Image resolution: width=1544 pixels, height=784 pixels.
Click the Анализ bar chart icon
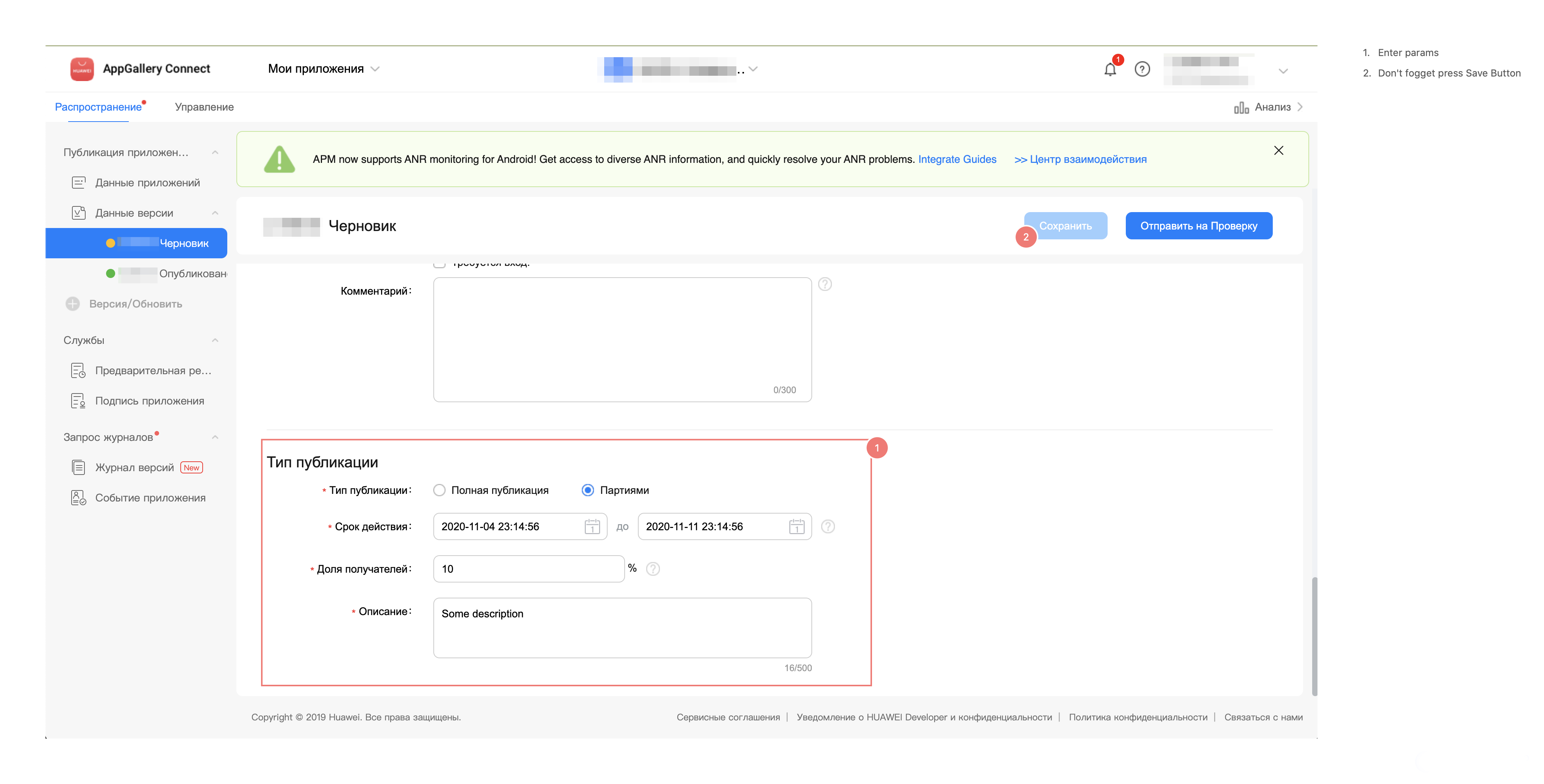click(x=1241, y=107)
